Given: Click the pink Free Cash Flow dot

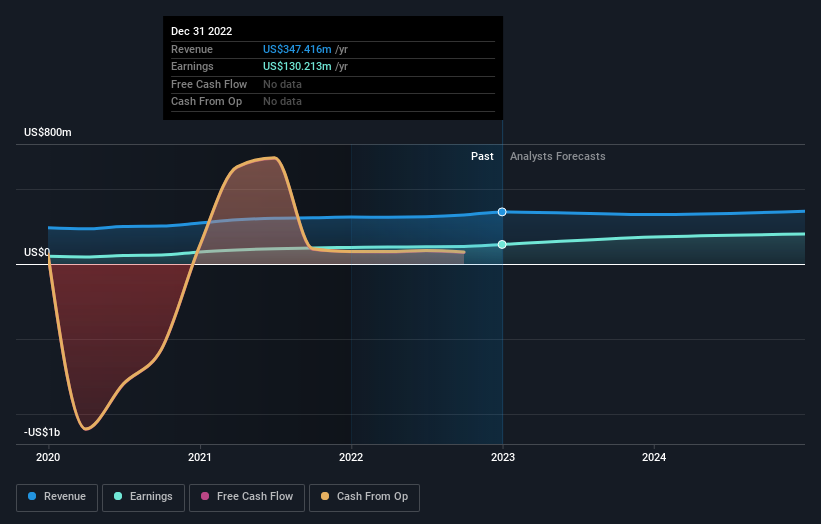Looking at the screenshot, I should 205,496.
